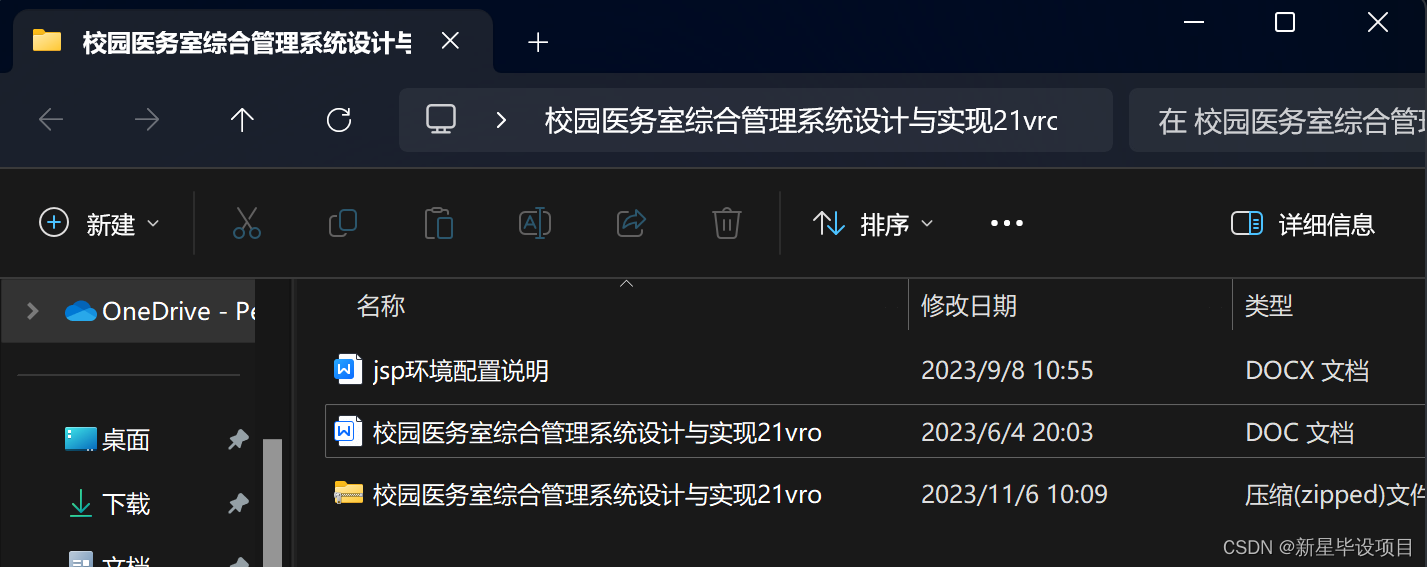This screenshot has width=1427, height=567.
Task: Toggle the 详细信息 details pane
Action: pyautogui.click(x=1303, y=223)
